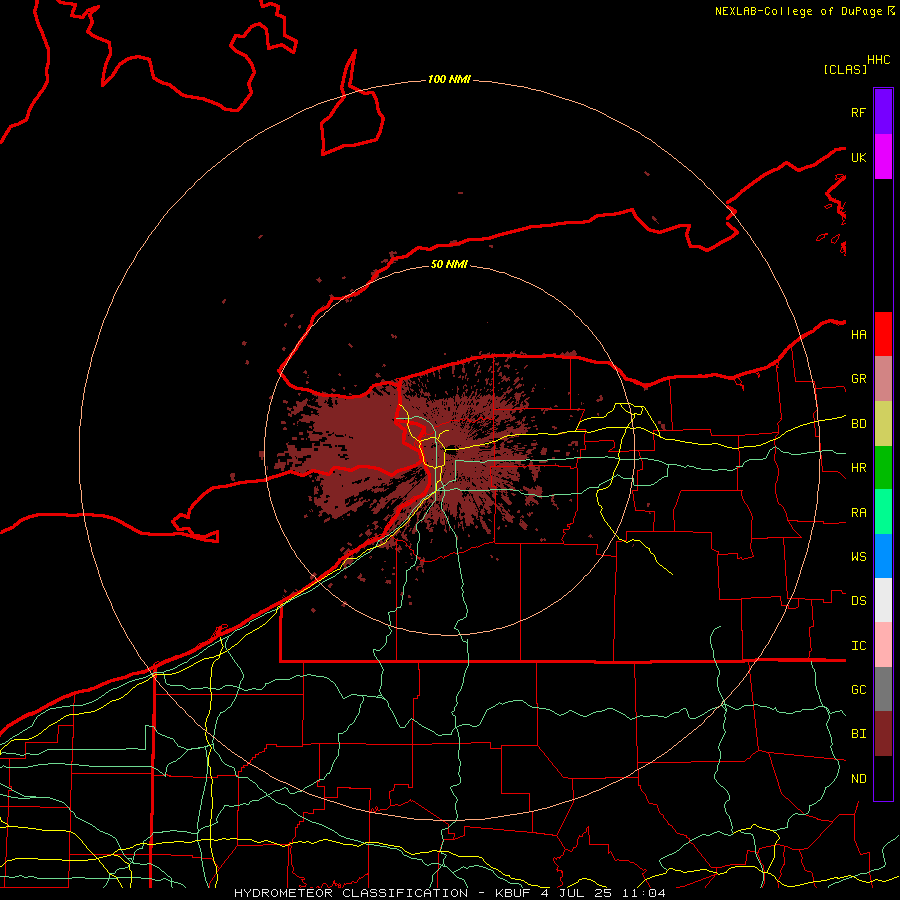Viewport: 900px width, 900px height.
Task: Click the HYDROMETEOR CLASSIFICATION title text
Action: tap(351, 893)
